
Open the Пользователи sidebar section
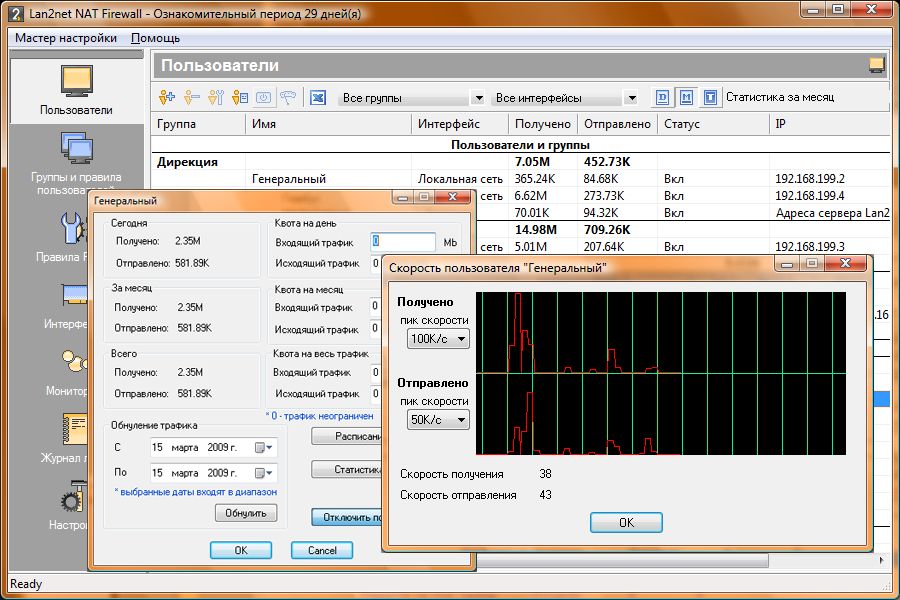[76, 84]
